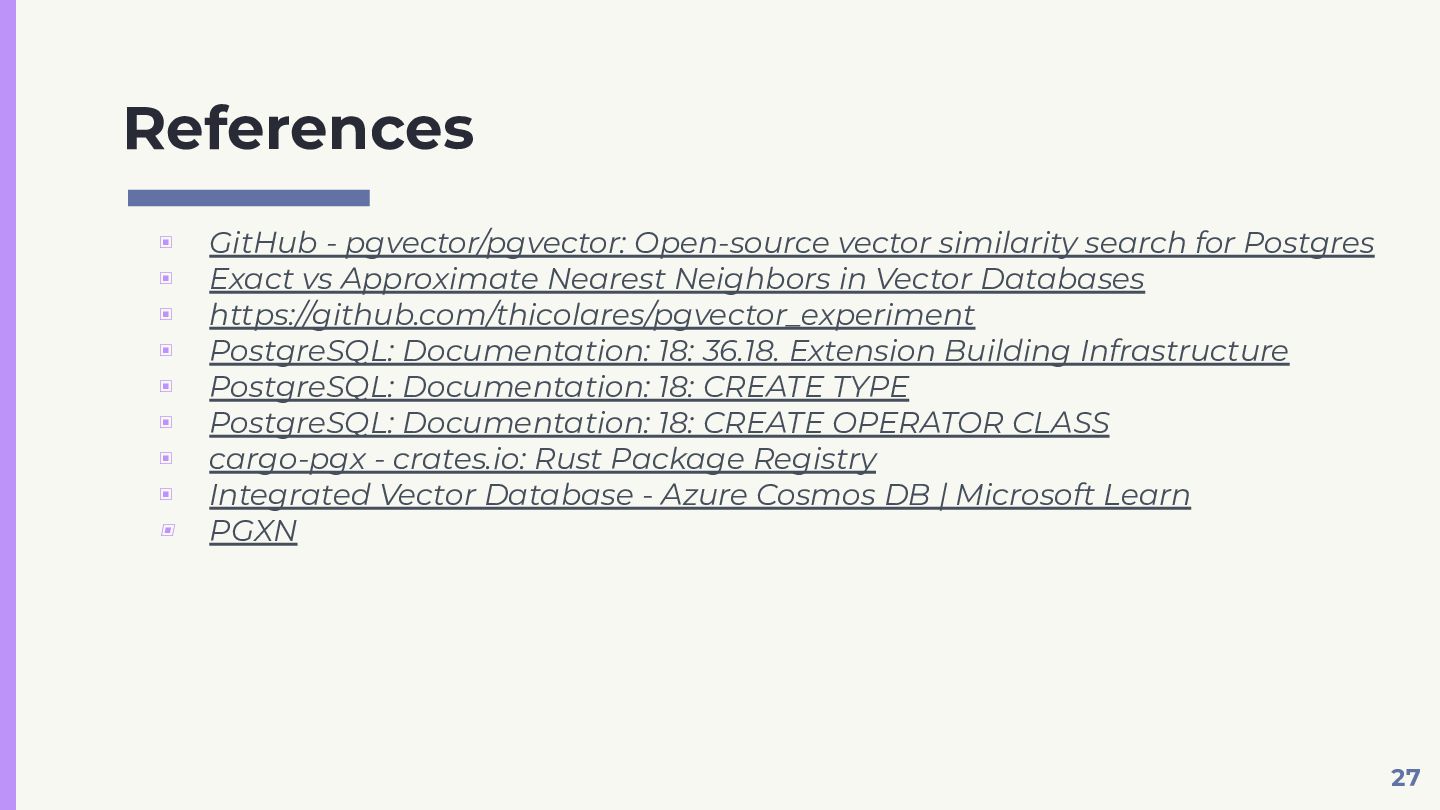1440x810 pixels.
Task: Click the slide number 27
Action: pos(1405,778)
